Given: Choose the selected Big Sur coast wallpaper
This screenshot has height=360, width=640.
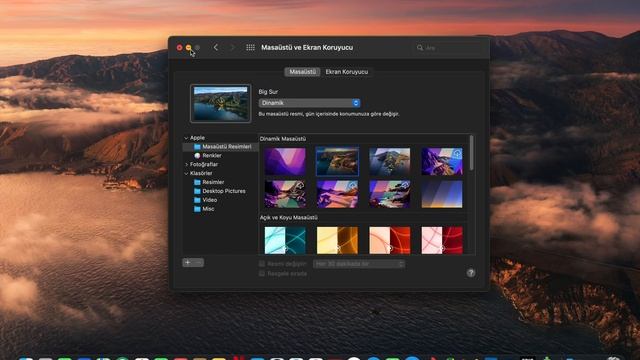Looking at the screenshot, I should coord(337,162).
